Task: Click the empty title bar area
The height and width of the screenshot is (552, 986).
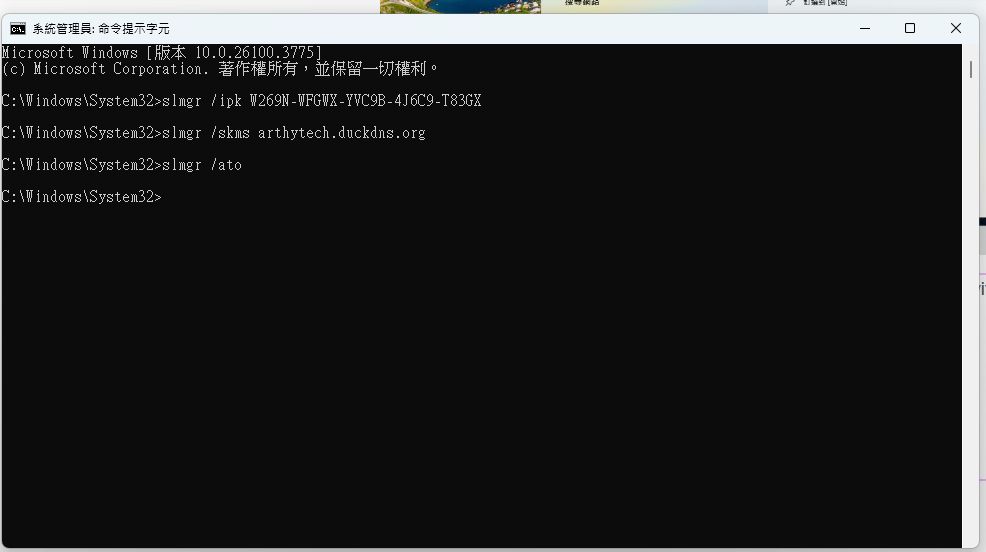Action: pos(503,29)
